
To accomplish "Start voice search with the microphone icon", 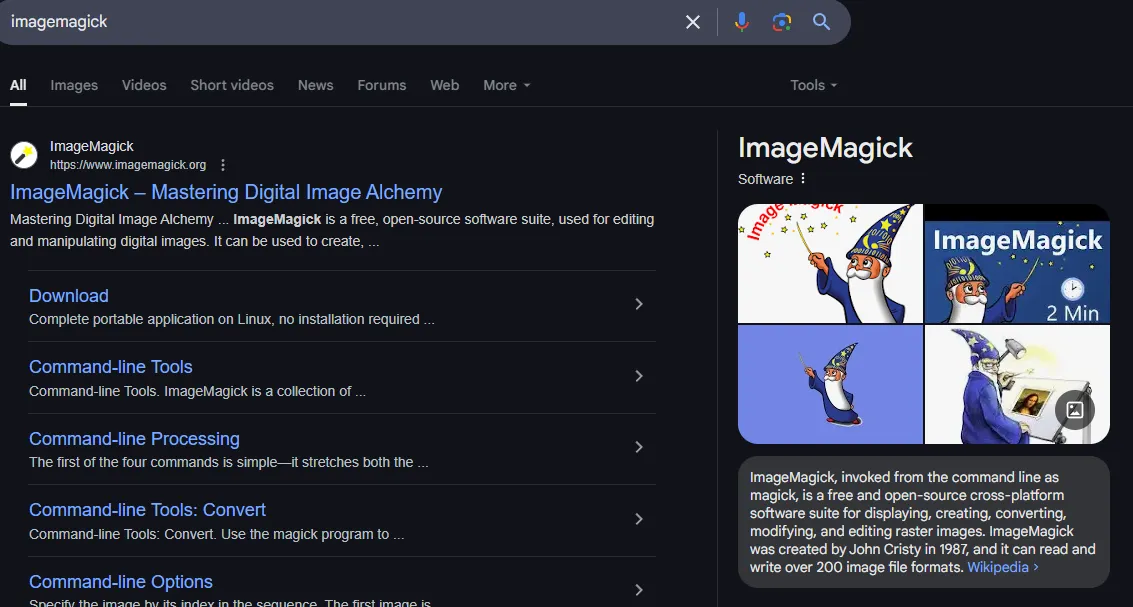I will [741, 22].
